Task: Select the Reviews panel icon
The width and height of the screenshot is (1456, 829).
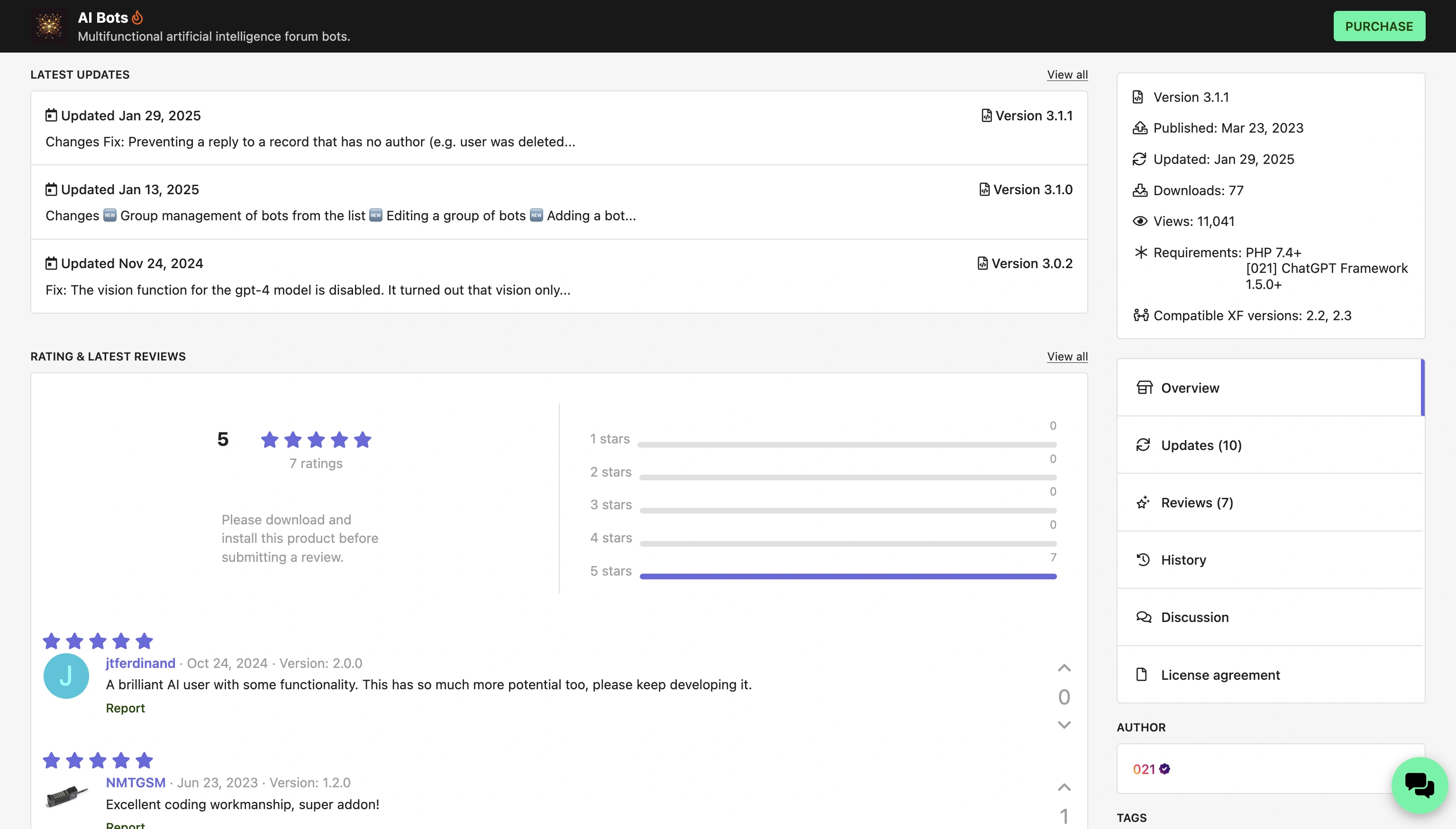Action: click(1143, 502)
